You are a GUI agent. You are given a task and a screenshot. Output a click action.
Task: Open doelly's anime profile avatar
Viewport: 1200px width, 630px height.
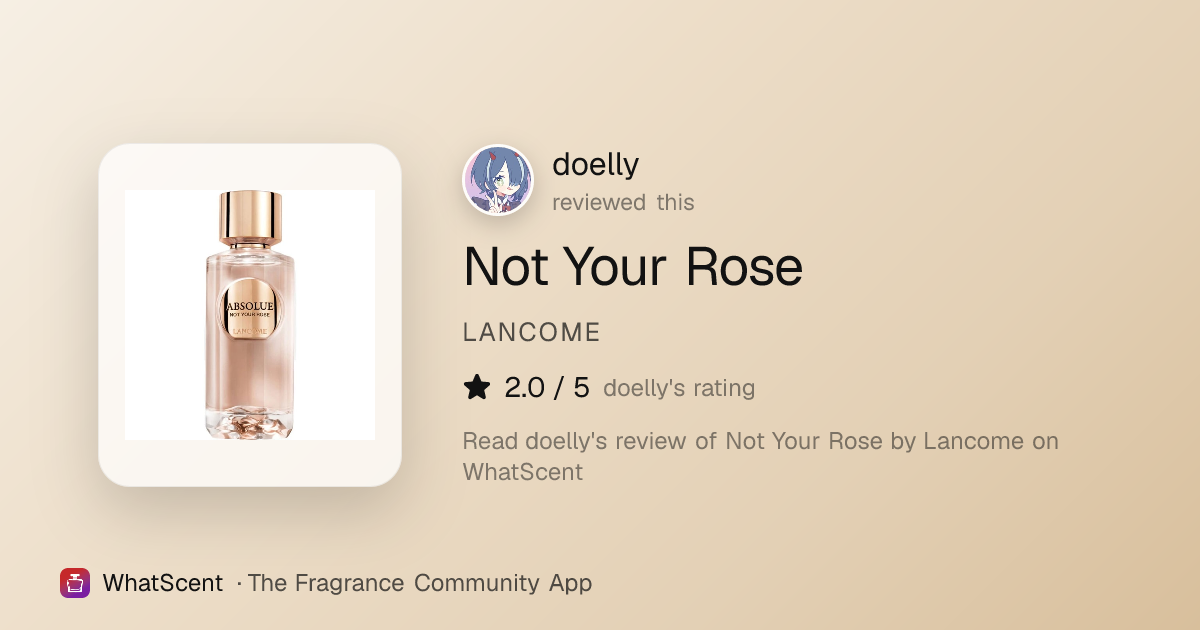(498, 180)
